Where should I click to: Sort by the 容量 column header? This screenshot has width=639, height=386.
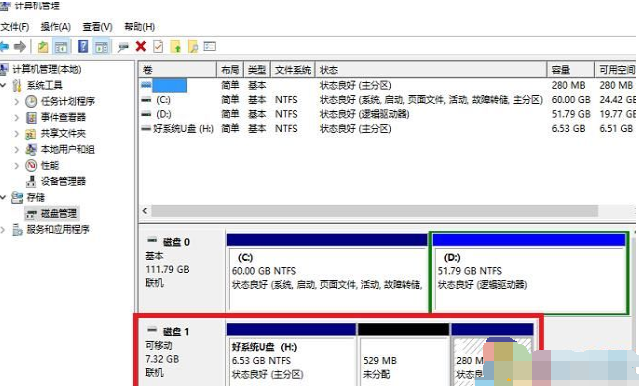pyautogui.click(x=571, y=70)
